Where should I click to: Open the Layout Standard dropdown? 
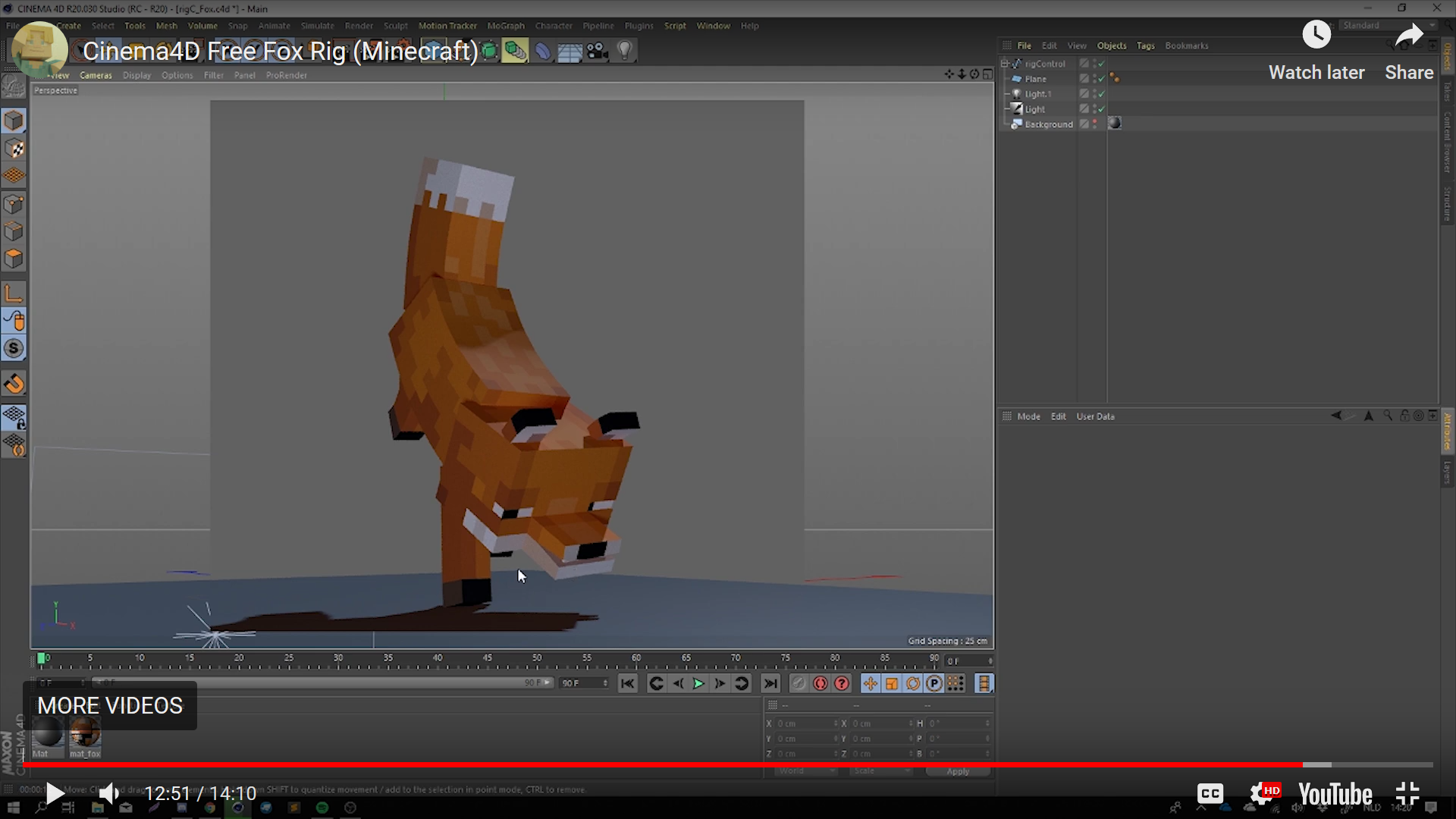pos(1388,26)
